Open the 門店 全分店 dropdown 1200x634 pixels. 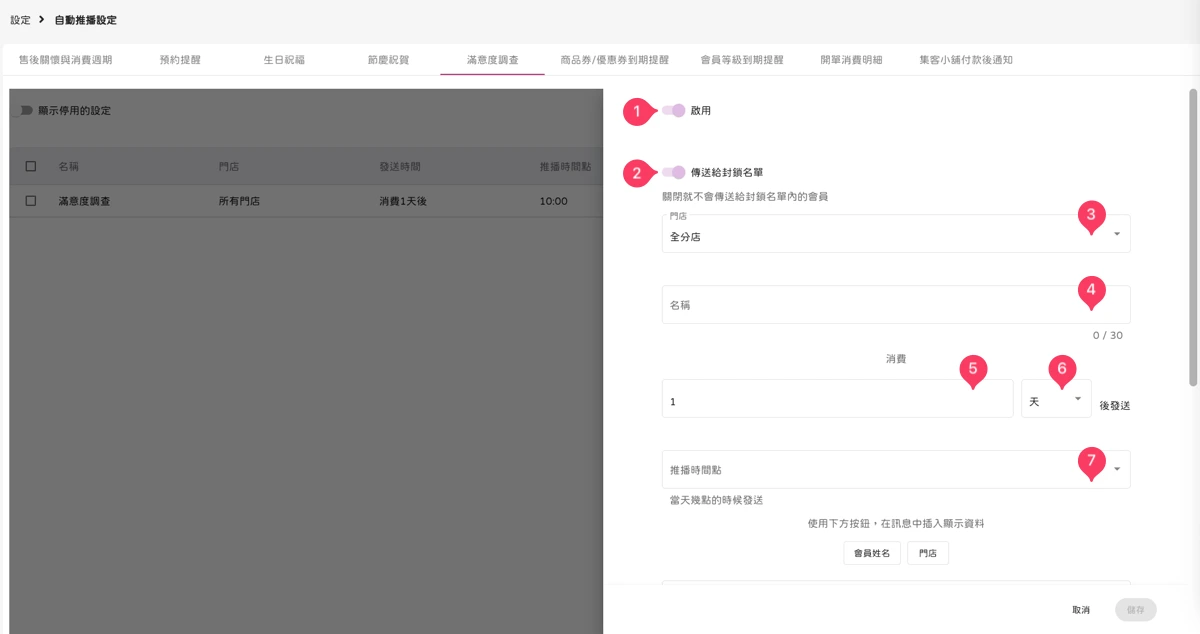pyautogui.click(x=896, y=233)
